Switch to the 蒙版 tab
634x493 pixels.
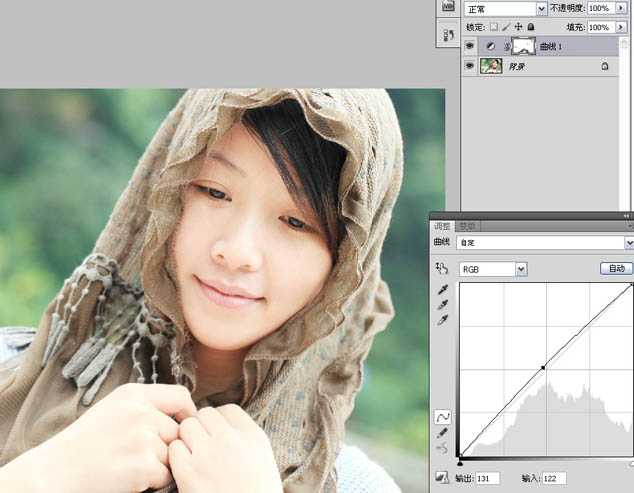pos(467,226)
